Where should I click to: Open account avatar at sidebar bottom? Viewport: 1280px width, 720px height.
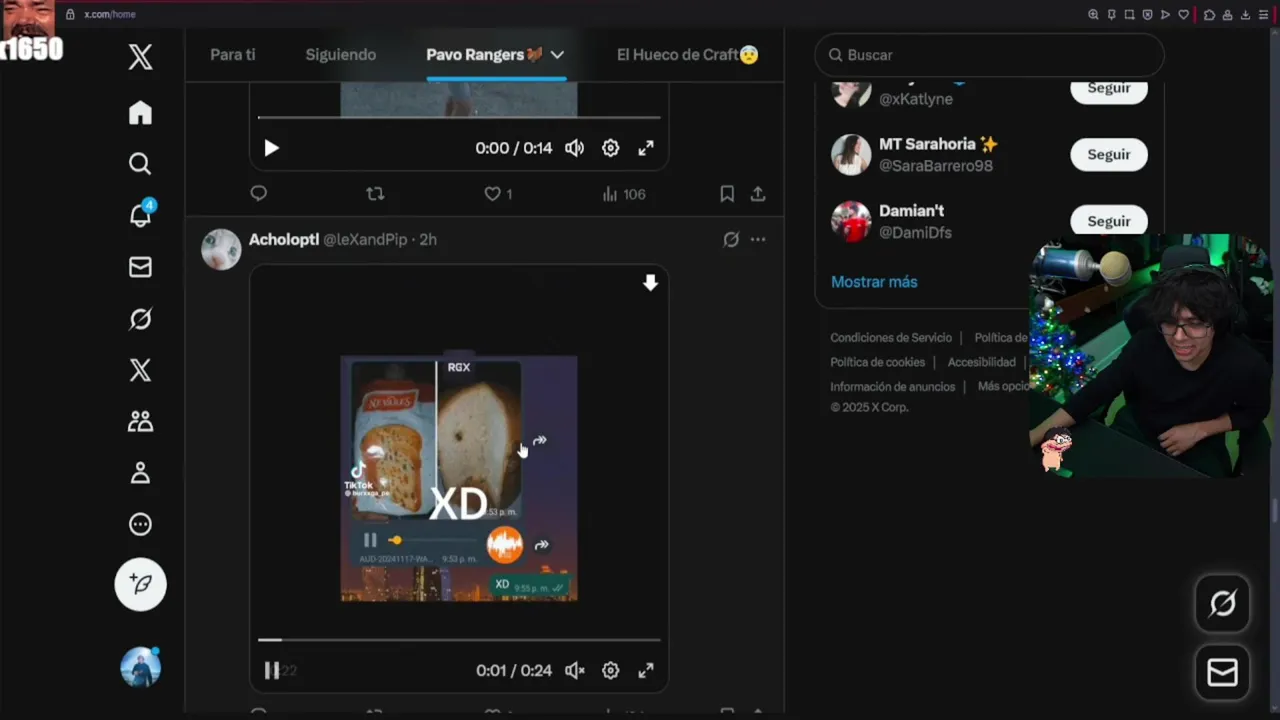[140, 667]
